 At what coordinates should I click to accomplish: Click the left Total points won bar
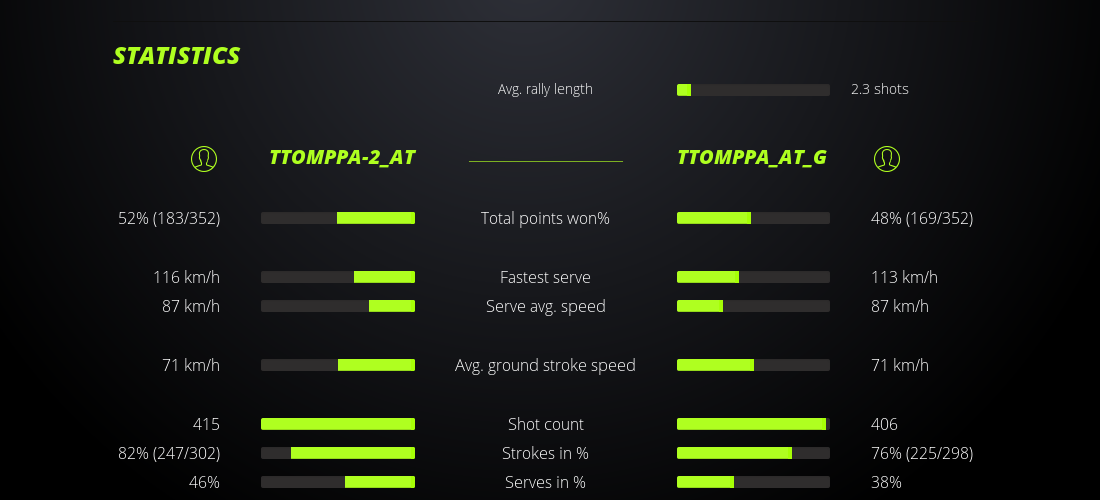[338, 218]
